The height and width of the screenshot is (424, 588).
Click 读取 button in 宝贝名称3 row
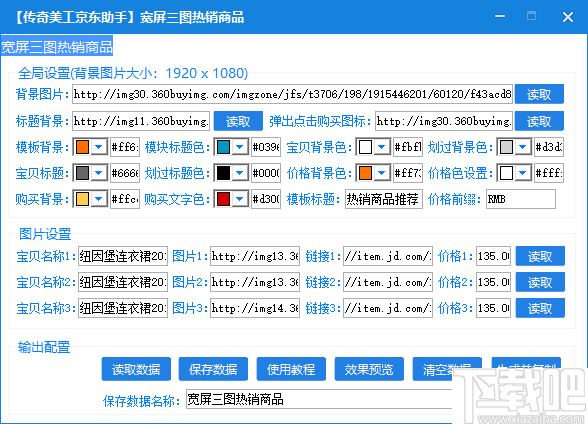(x=540, y=308)
